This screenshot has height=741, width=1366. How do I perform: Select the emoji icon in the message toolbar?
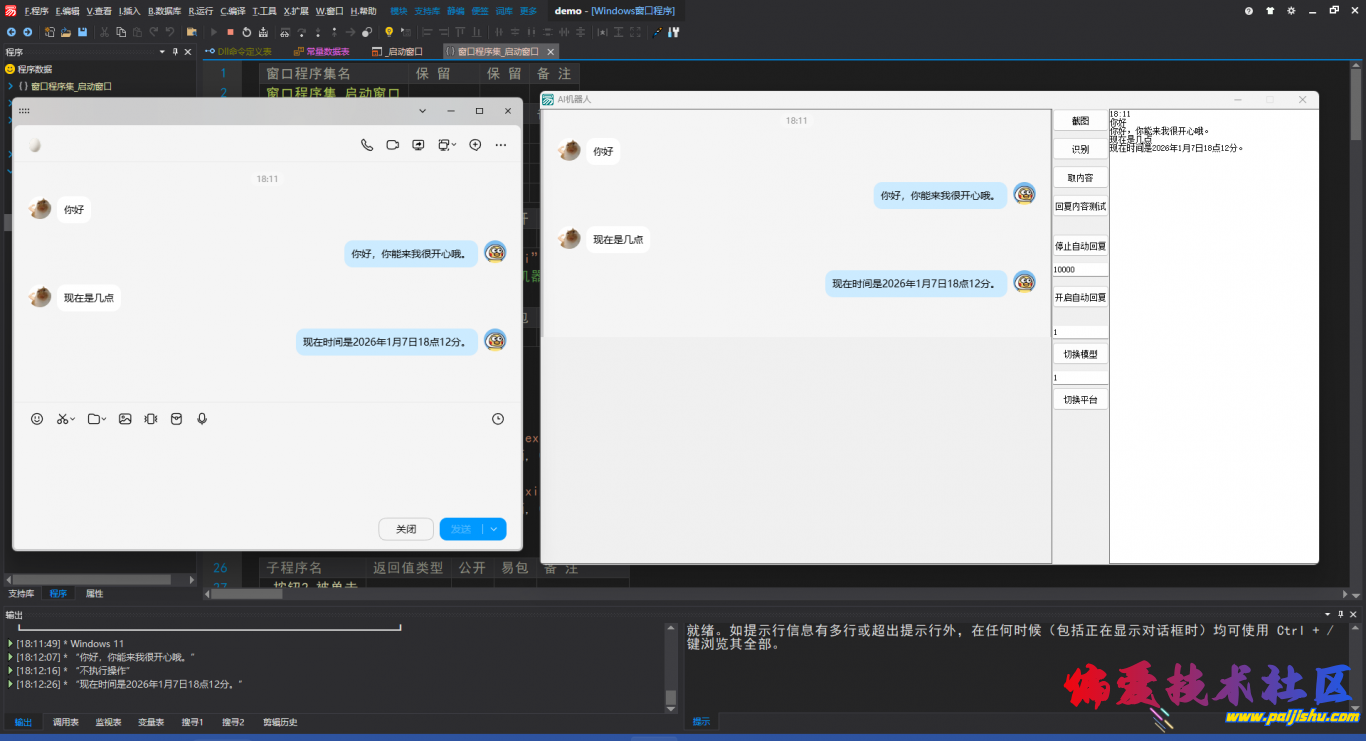coord(37,418)
